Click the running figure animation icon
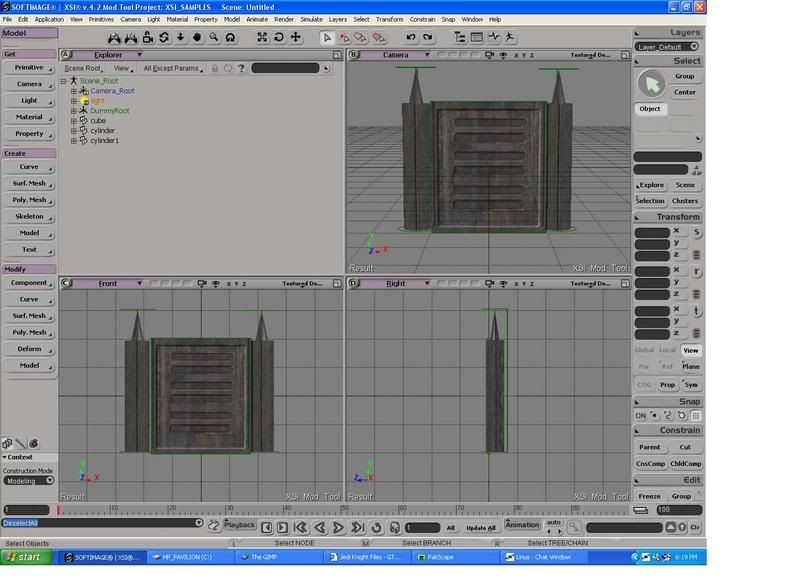Screen dimensions: 800x578 (x=510, y=37)
